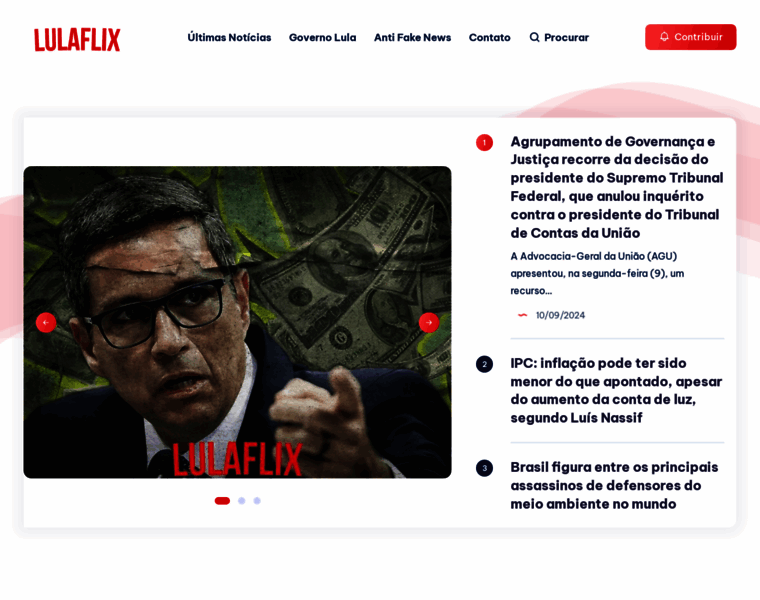The image size is (760, 600).
Task: Click the date 10/09/2024
Action: [x=560, y=316]
